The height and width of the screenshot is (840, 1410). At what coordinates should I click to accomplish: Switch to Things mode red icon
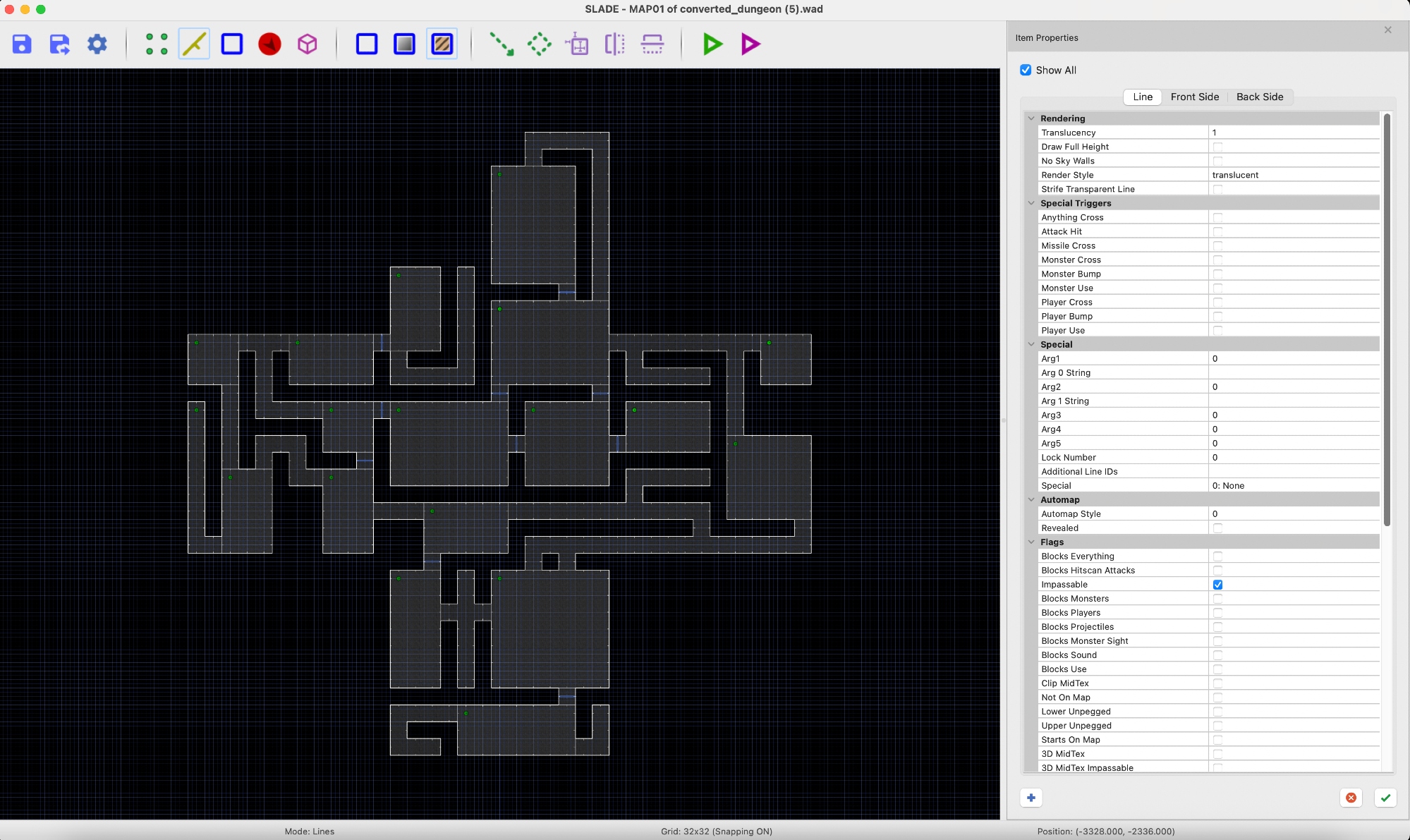[x=269, y=44]
